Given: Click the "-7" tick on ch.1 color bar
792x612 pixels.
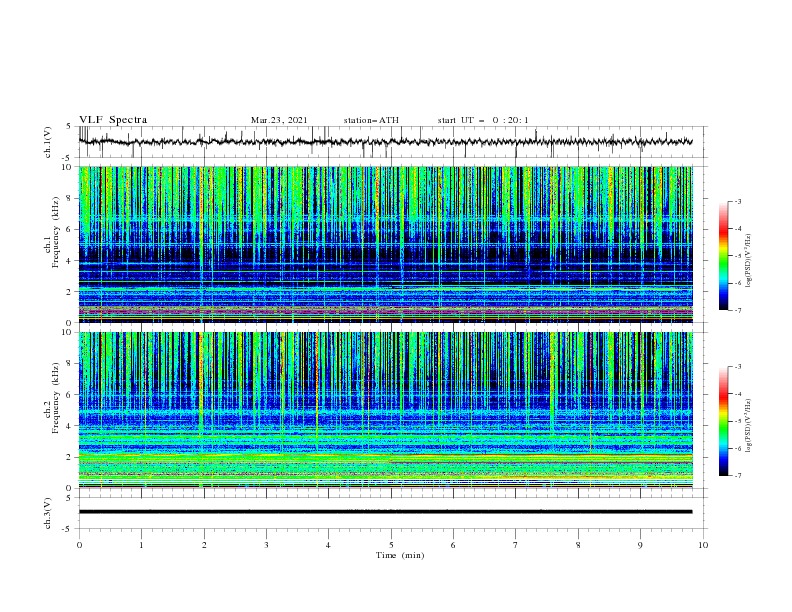Looking at the screenshot, I should (x=738, y=310).
